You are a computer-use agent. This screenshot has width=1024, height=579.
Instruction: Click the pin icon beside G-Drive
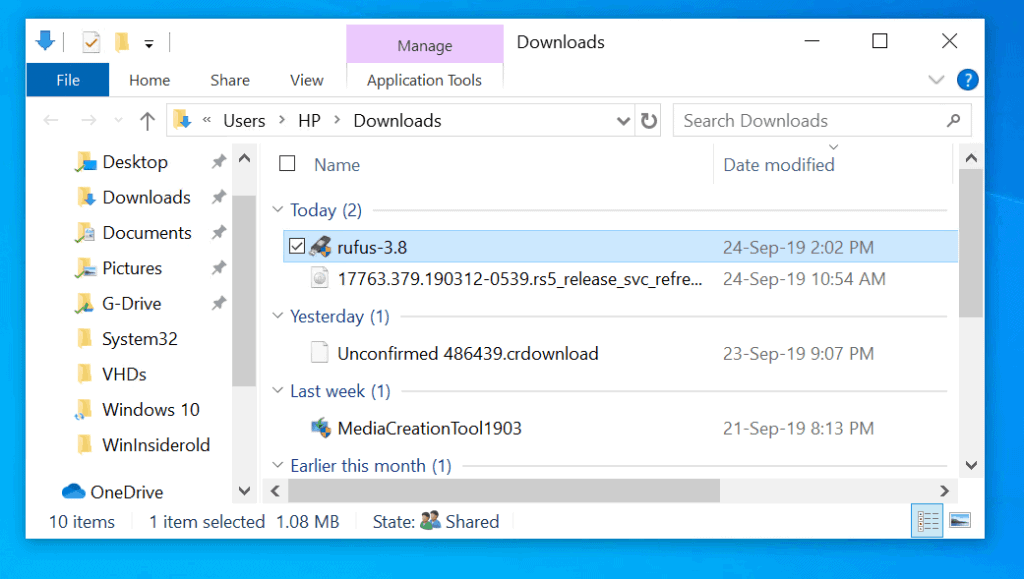219,302
